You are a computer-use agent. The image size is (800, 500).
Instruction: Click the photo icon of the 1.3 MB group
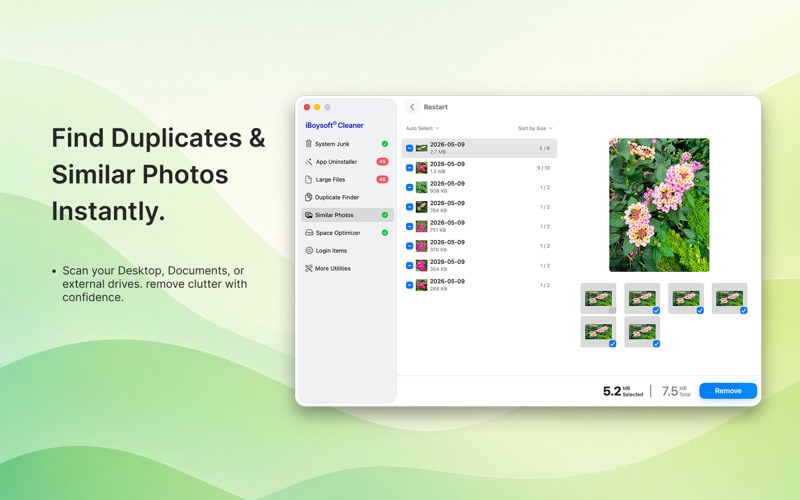tap(421, 167)
